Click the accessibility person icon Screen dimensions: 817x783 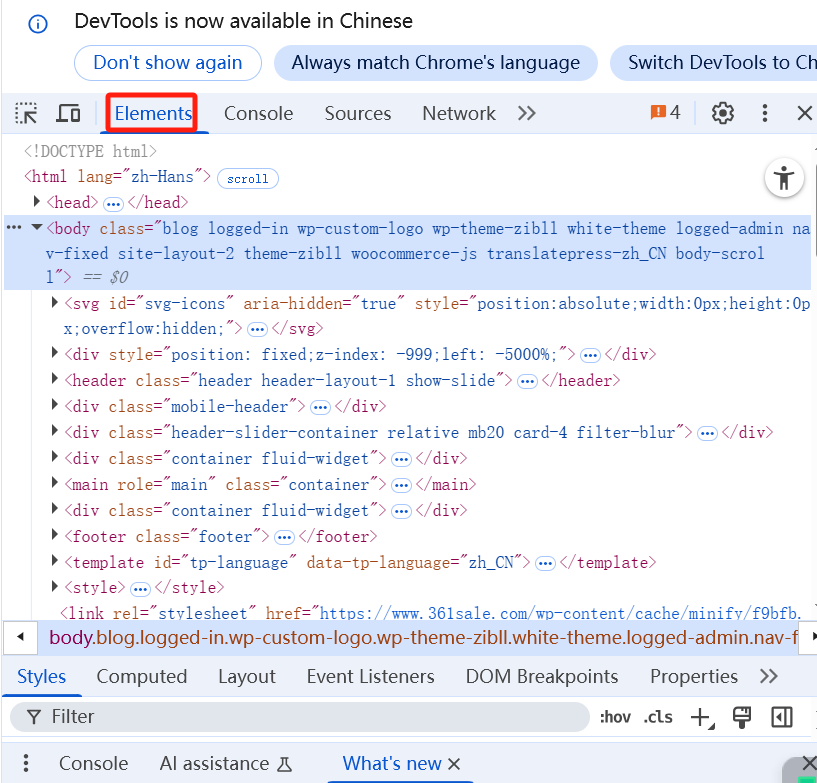[784, 179]
